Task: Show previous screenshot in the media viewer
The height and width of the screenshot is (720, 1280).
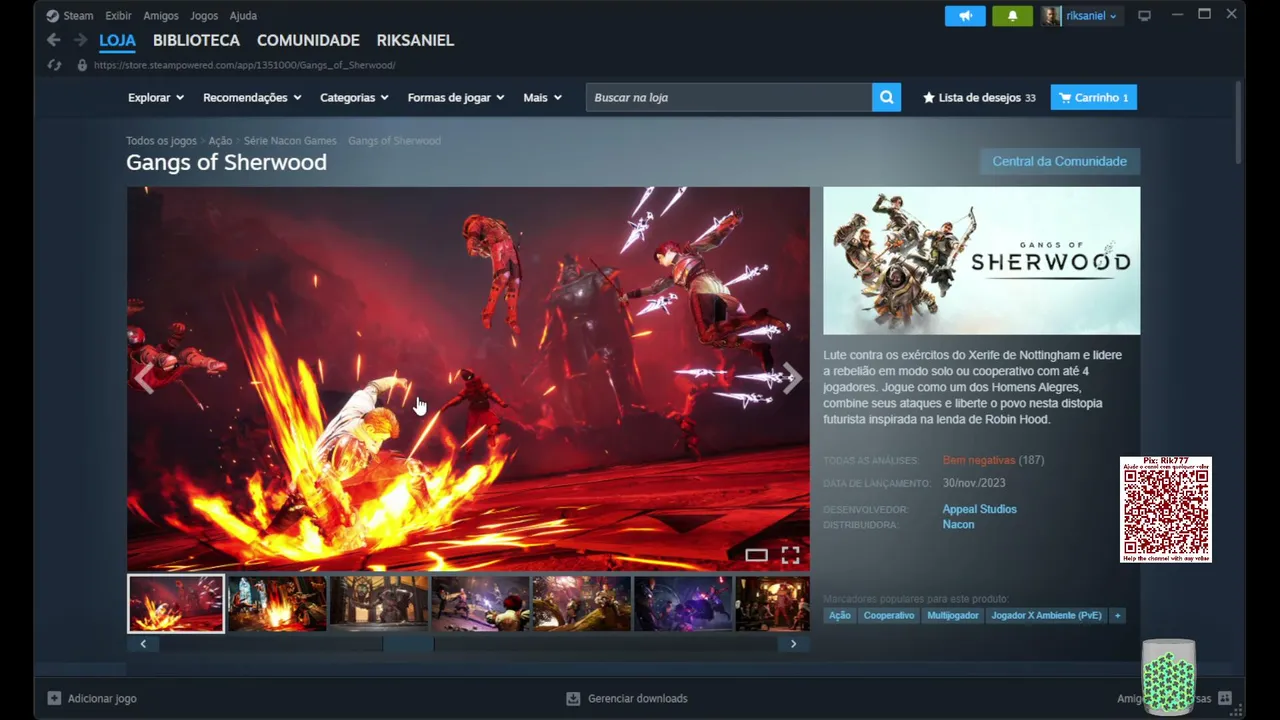Action: (x=144, y=378)
